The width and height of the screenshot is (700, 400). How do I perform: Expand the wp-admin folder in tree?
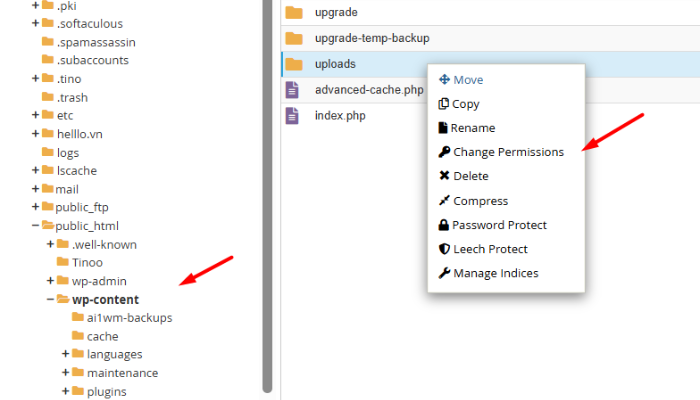click(50, 281)
